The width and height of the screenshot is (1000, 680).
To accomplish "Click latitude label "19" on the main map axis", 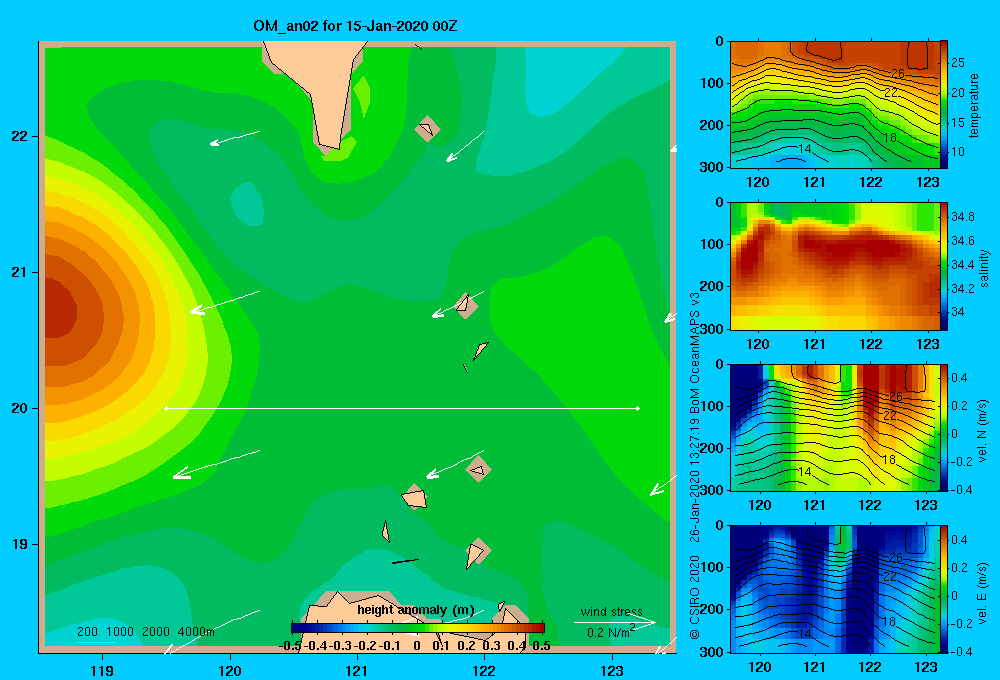I will pos(20,544).
